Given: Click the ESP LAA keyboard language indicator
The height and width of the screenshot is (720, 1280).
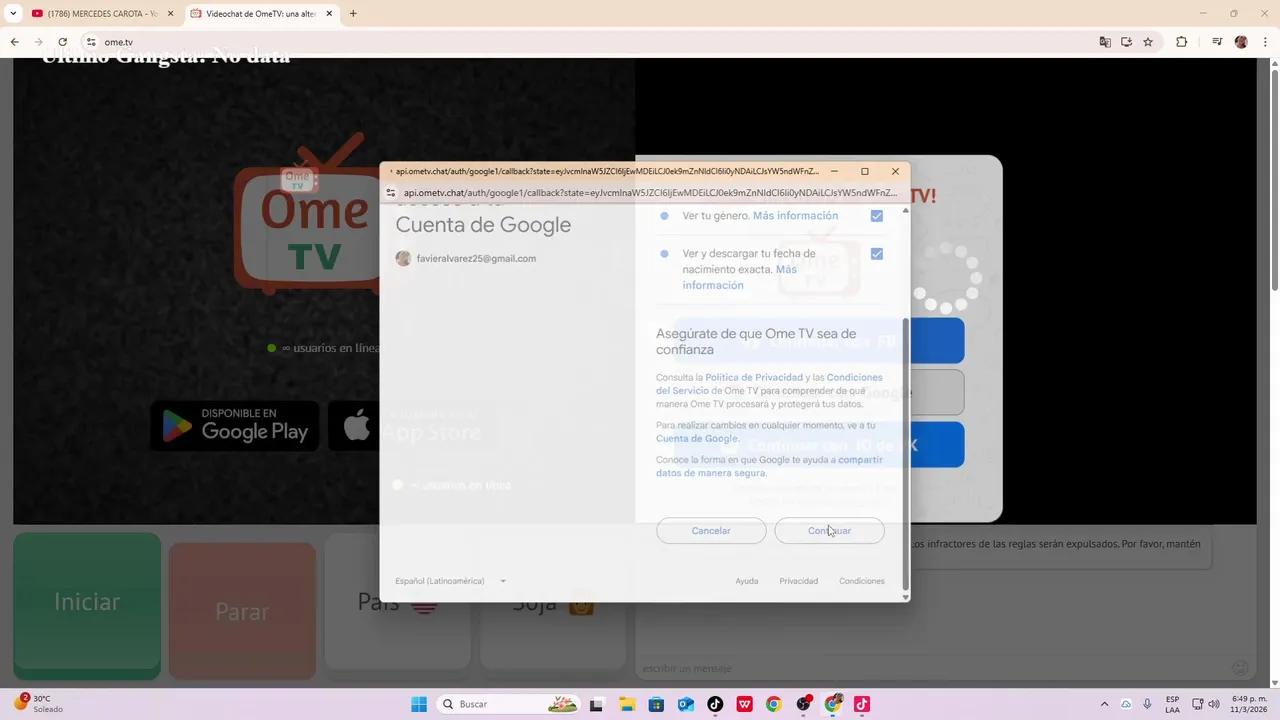Looking at the screenshot, I should [x=1172, y=704].
